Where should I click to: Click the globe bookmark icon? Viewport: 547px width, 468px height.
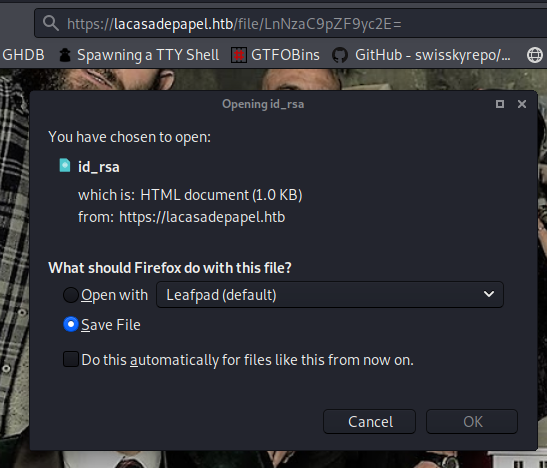tap(535, 55)
